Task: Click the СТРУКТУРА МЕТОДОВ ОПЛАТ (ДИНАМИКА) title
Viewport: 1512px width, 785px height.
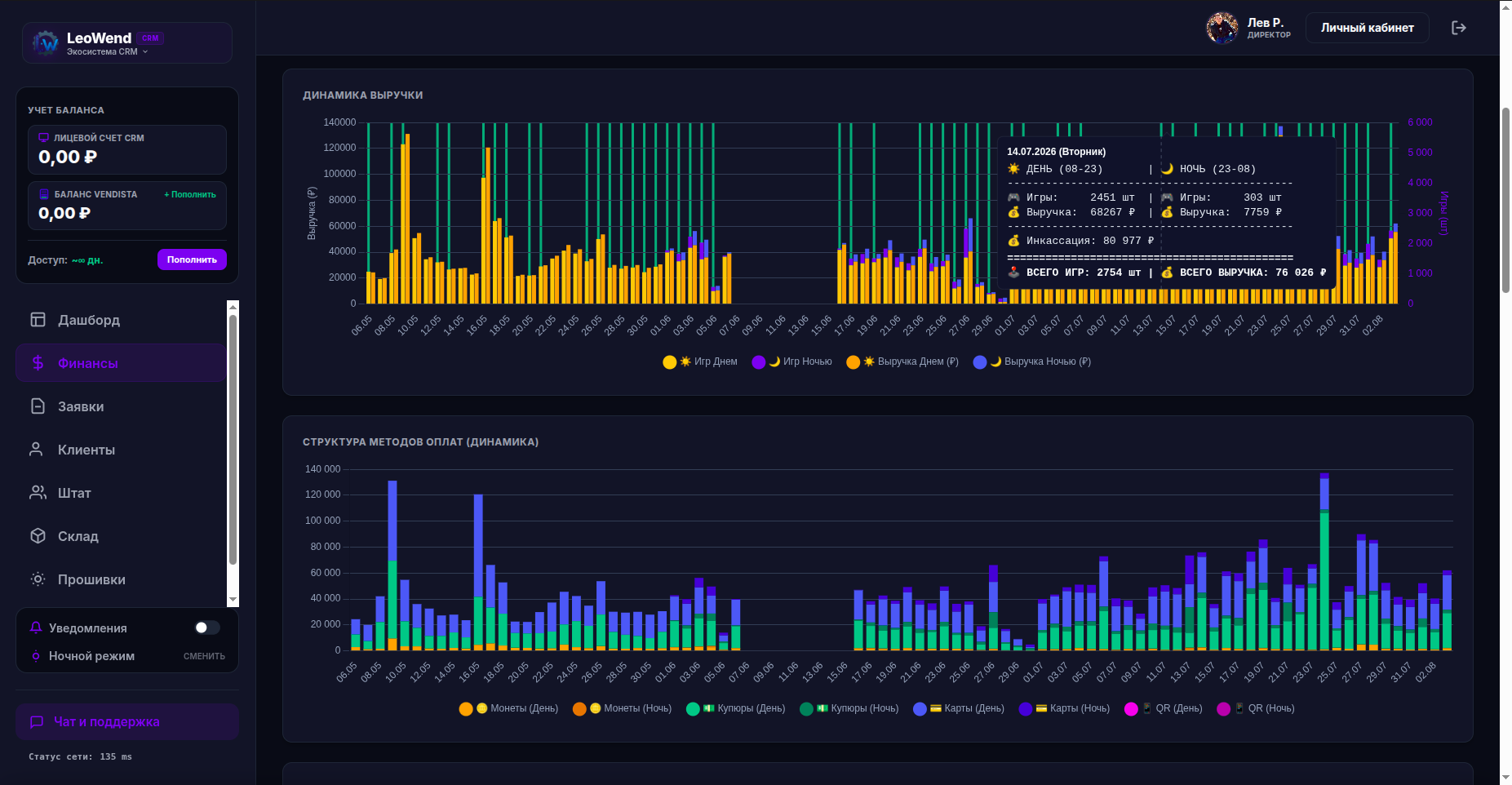Action: (420, 442)
